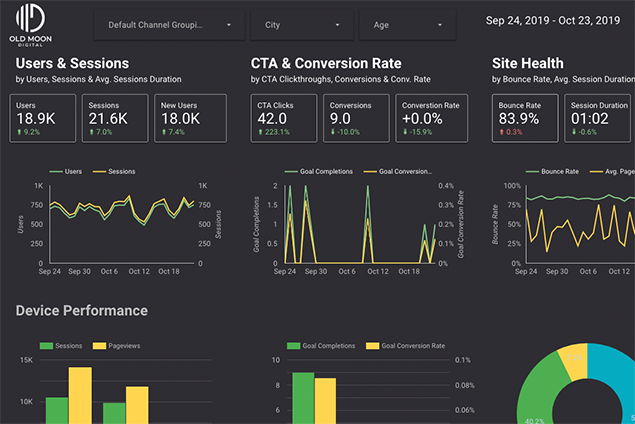Click the green up arrow beside 7.4%
The height and width of the screenshot is (424, 635).
[x=164, y=132]
